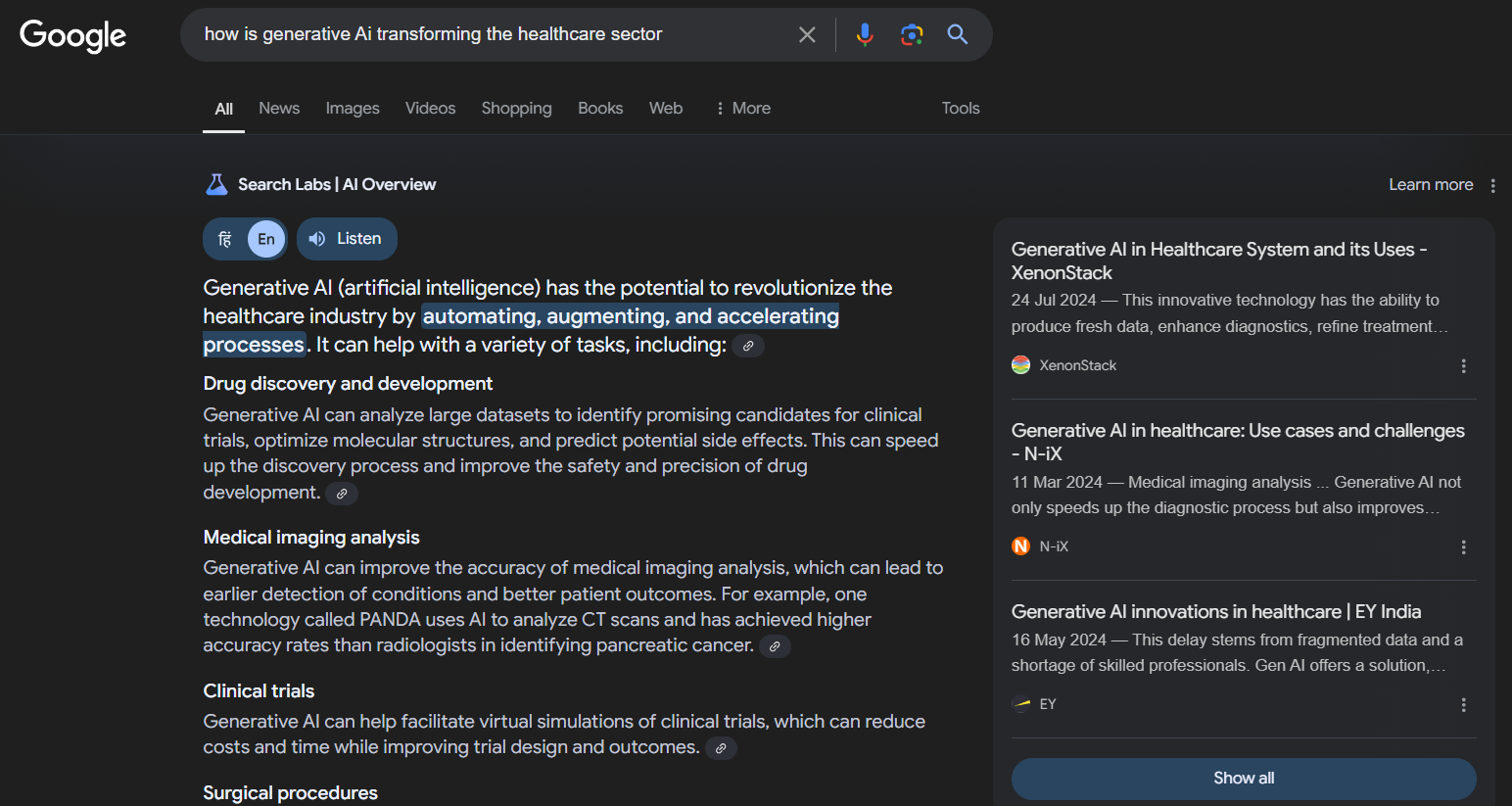Click the Search Labs flask icon
Image resolution: width=1512 pixels, height=806 pixels.
(x=216, y=184)
